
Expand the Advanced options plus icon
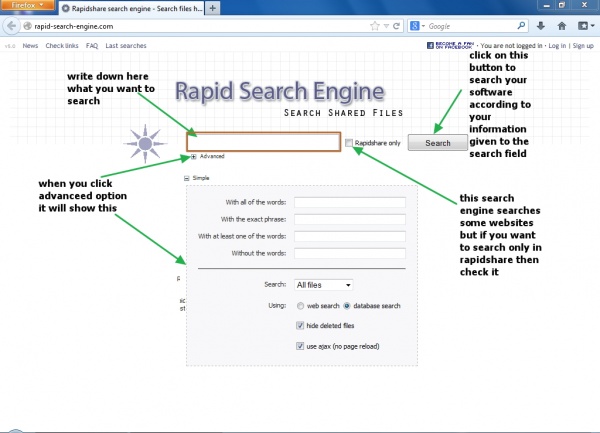(x=194, y=156)
